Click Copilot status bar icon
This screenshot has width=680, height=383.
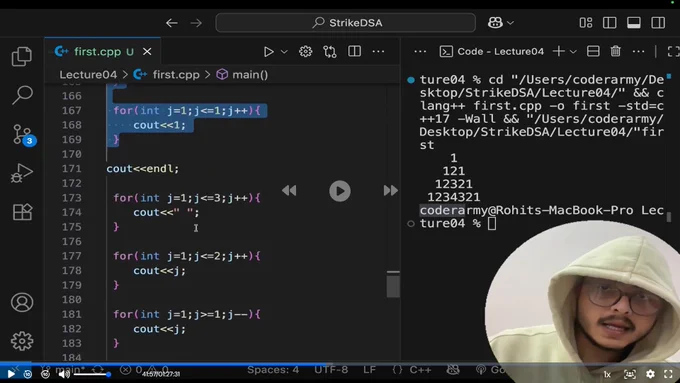tap(453, 370)
